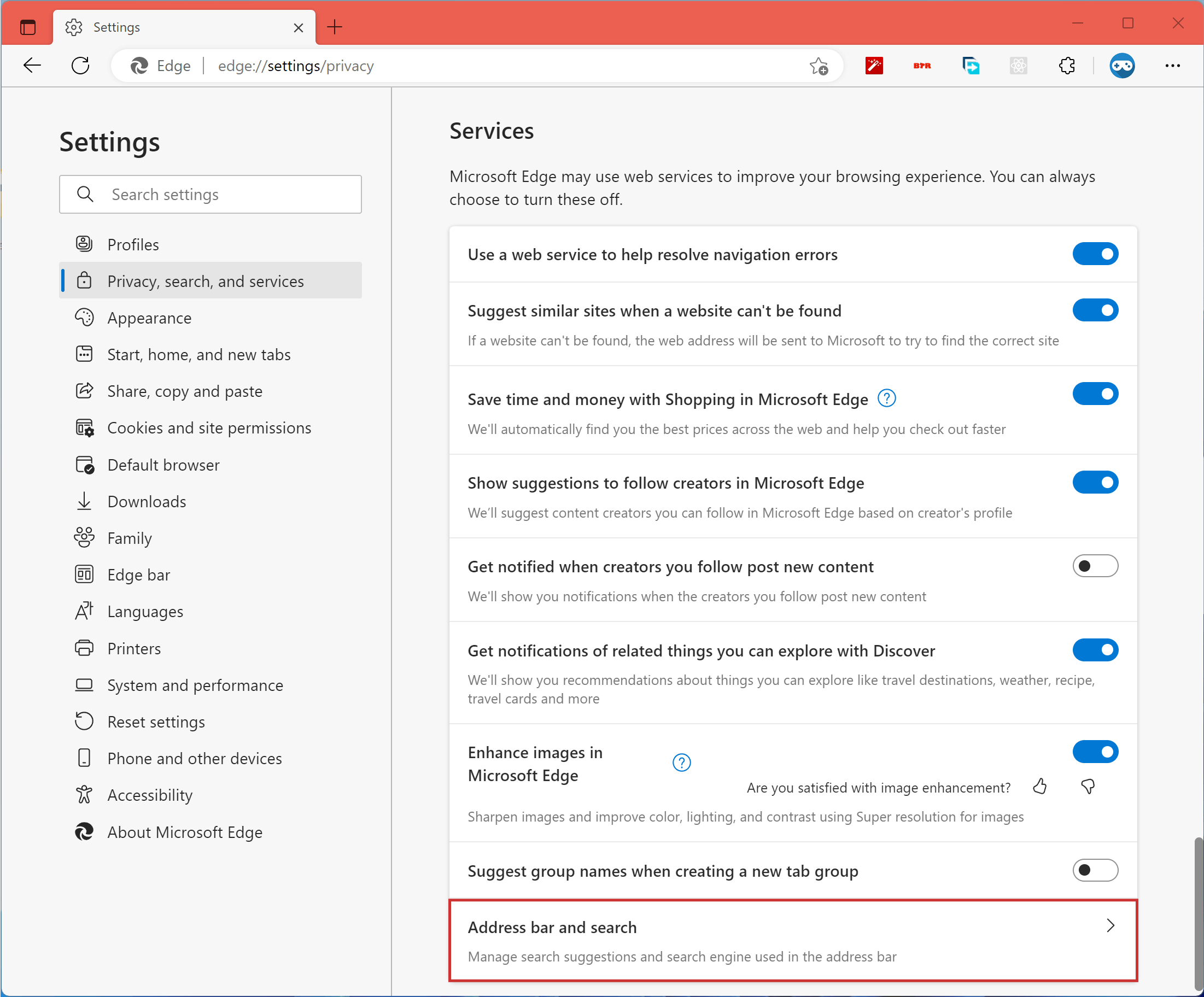The width and height of the screenshot is (1204, 997).
Task: Open the red wand extension icon
Action: point(874,66)
